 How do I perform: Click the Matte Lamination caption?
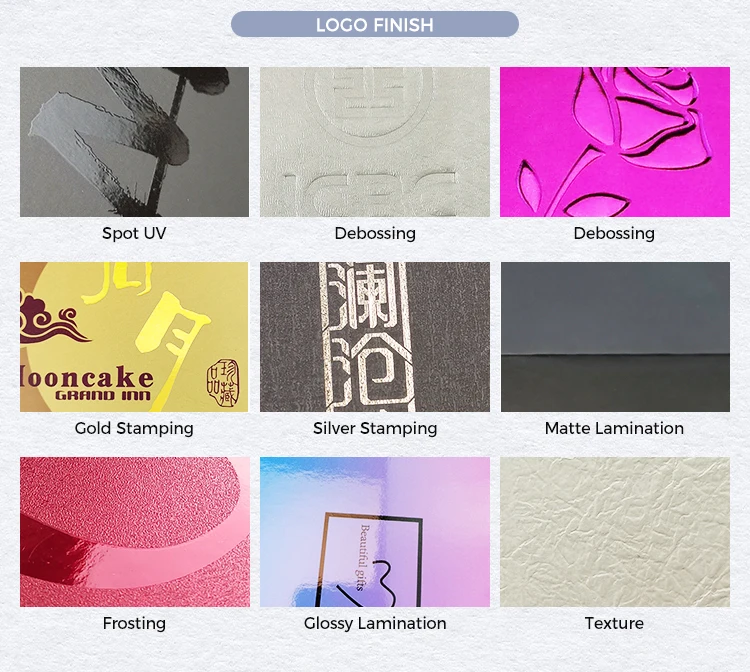pos(614,428)
